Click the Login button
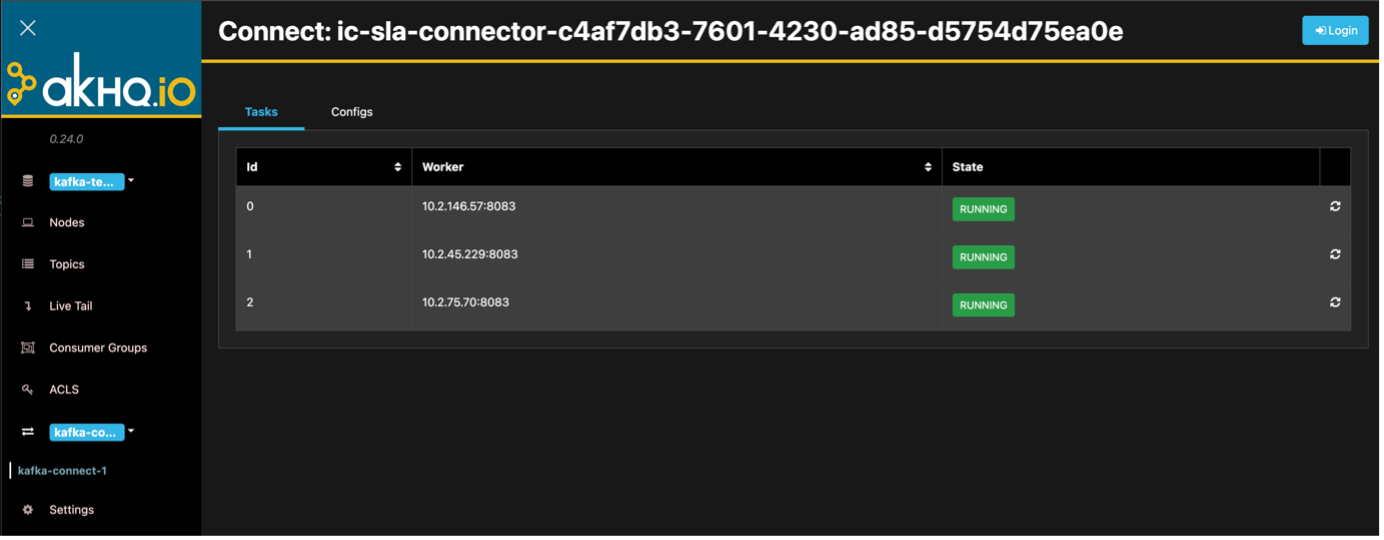1384x540 pixels. point(1337,31)
